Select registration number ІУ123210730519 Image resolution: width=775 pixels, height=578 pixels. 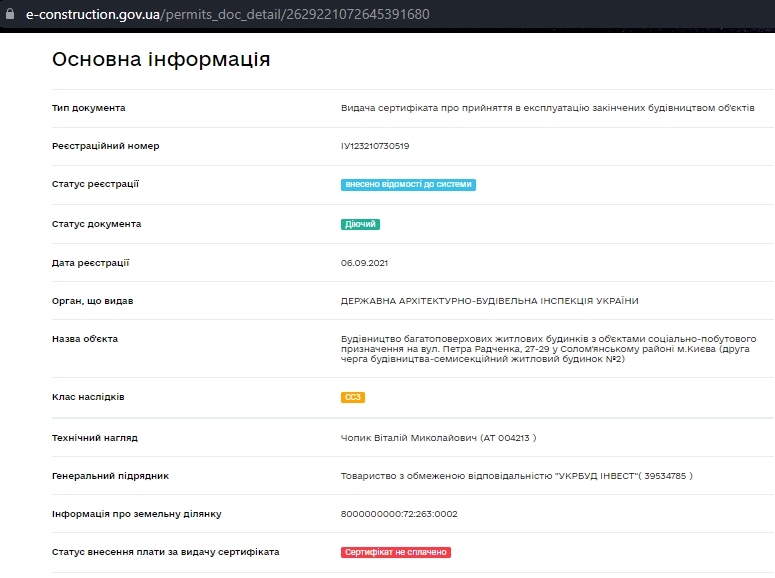click(x=375, y=146)
